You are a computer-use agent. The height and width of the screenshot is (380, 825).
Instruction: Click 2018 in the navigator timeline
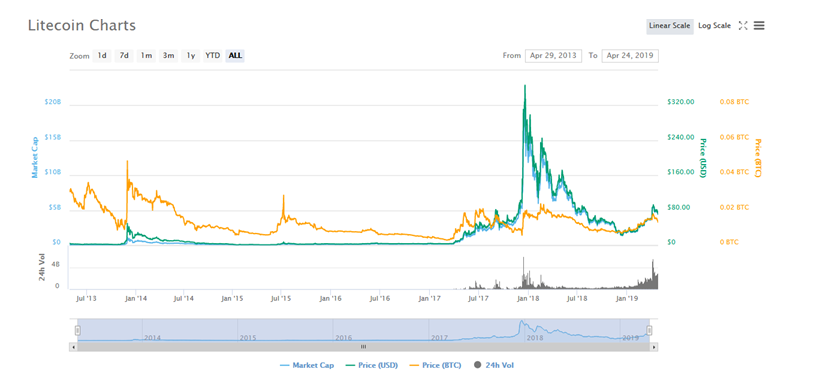coord(535,337)
